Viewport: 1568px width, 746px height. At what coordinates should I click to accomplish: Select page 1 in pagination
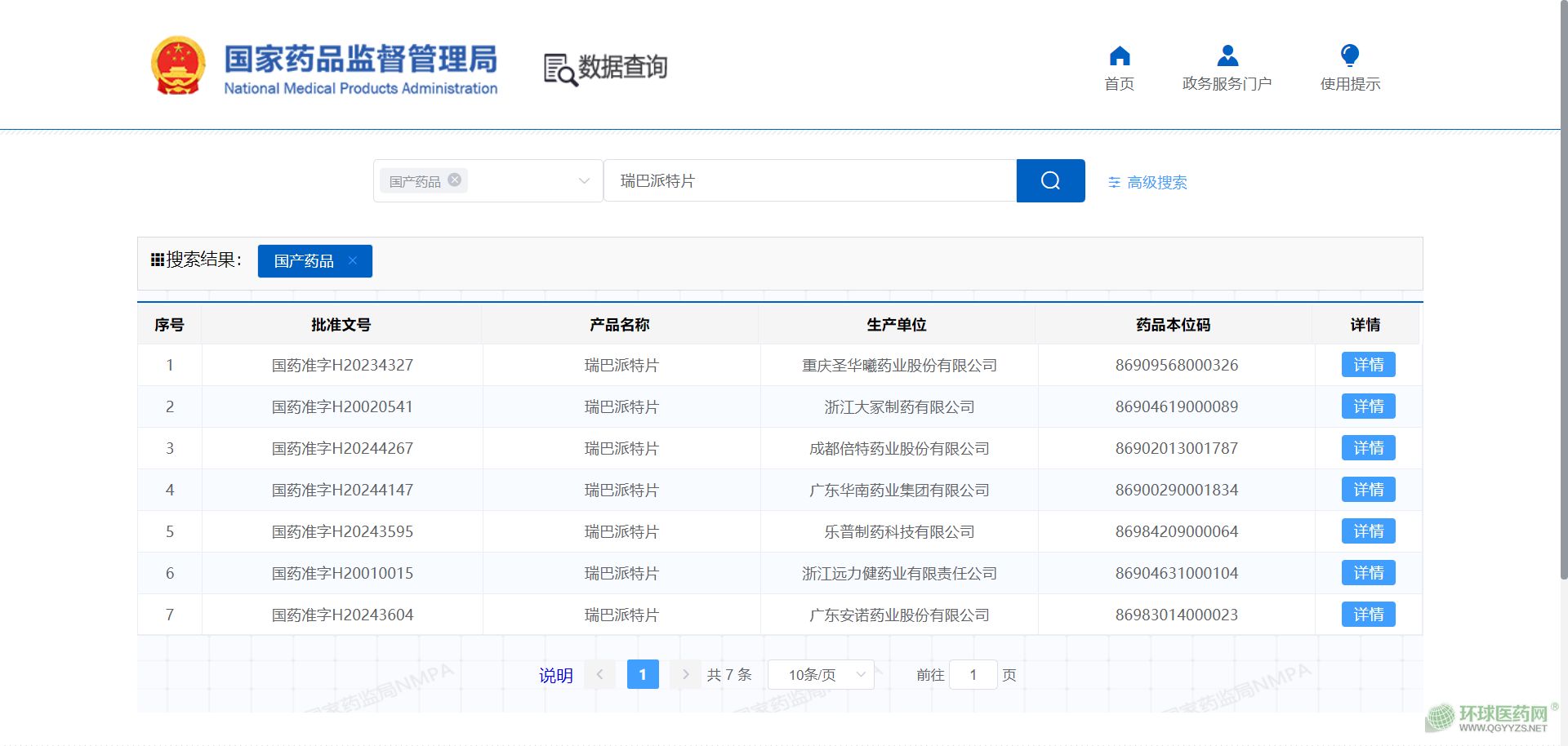(643, 674)
